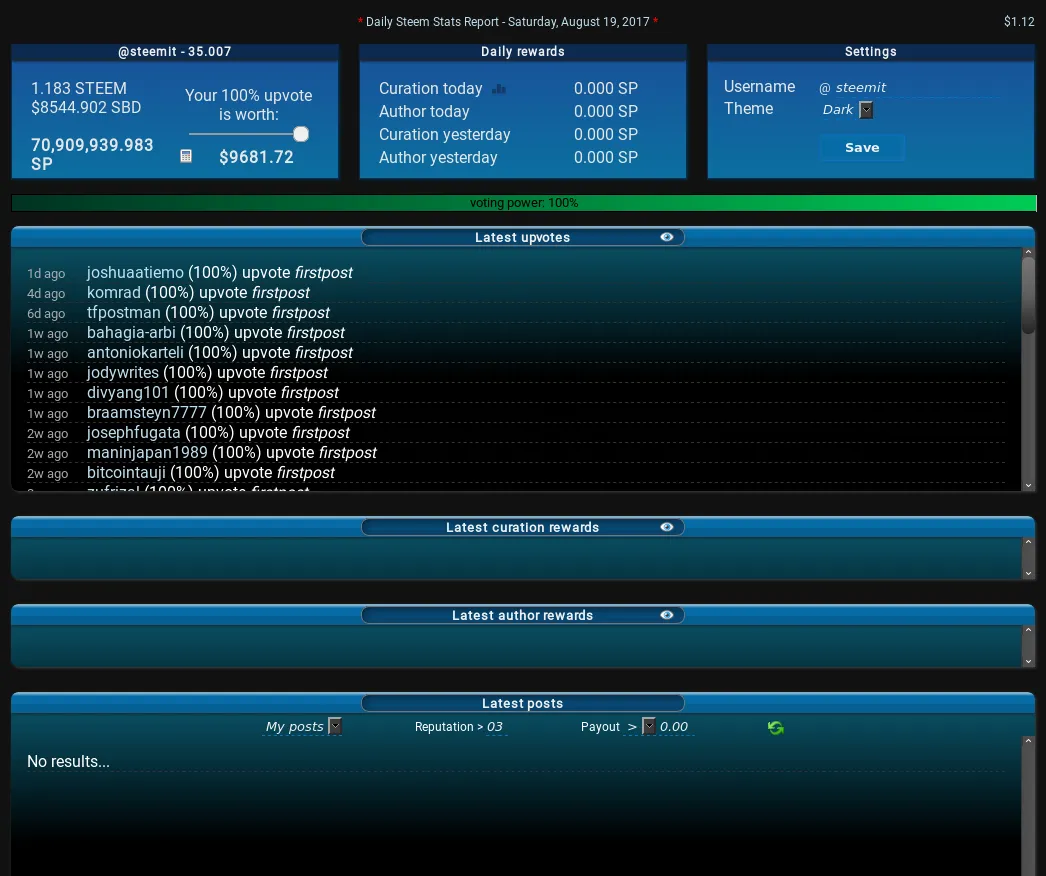Click the Latest upvotes scrollbar thumb
1046x876 pixels.
[1029, 296]
